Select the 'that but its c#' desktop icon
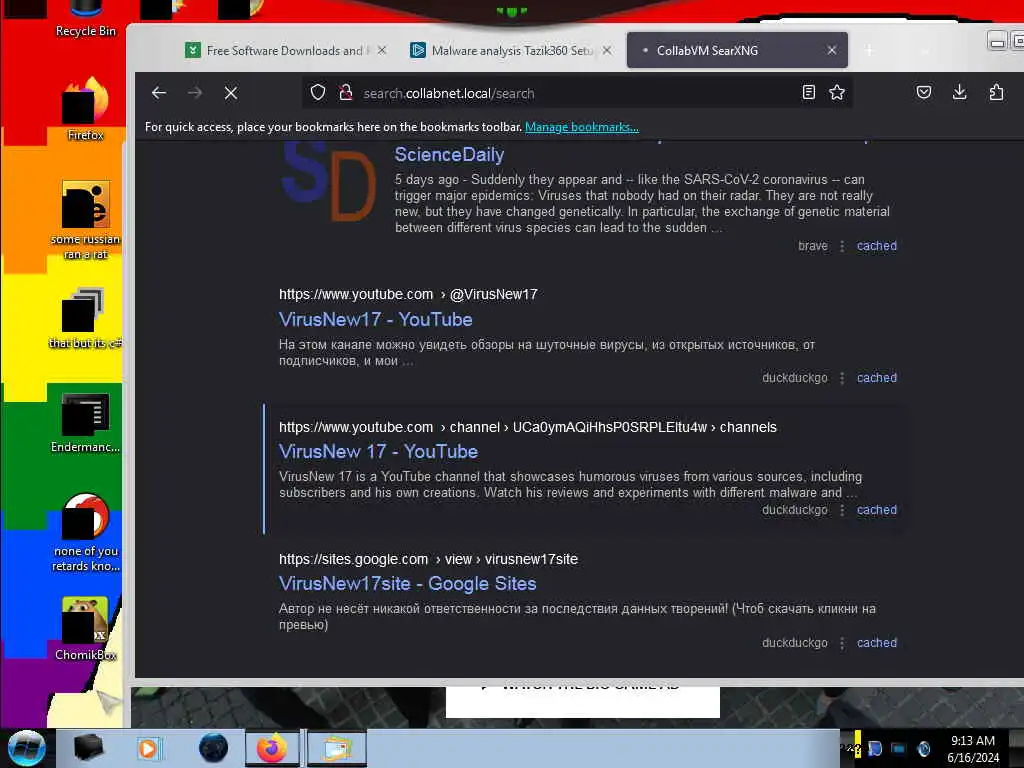The height and width of the screenshot is (768, 1024). tap(86, 318)
